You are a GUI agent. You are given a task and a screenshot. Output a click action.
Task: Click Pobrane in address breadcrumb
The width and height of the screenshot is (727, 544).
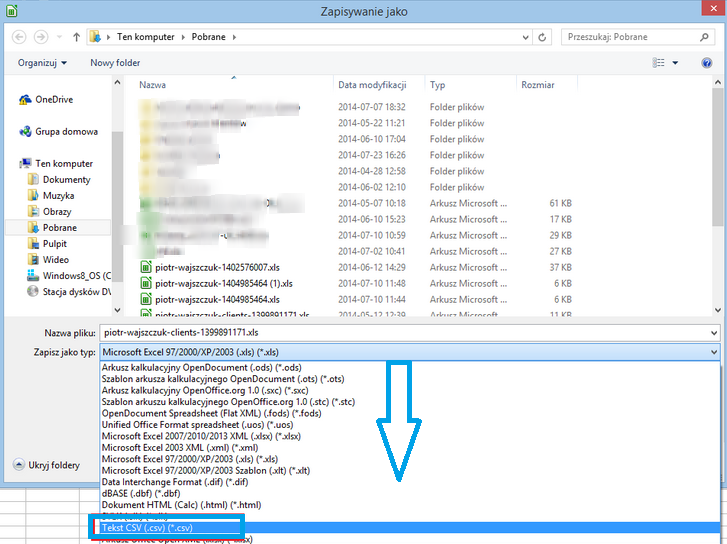[x=209, y=37]
